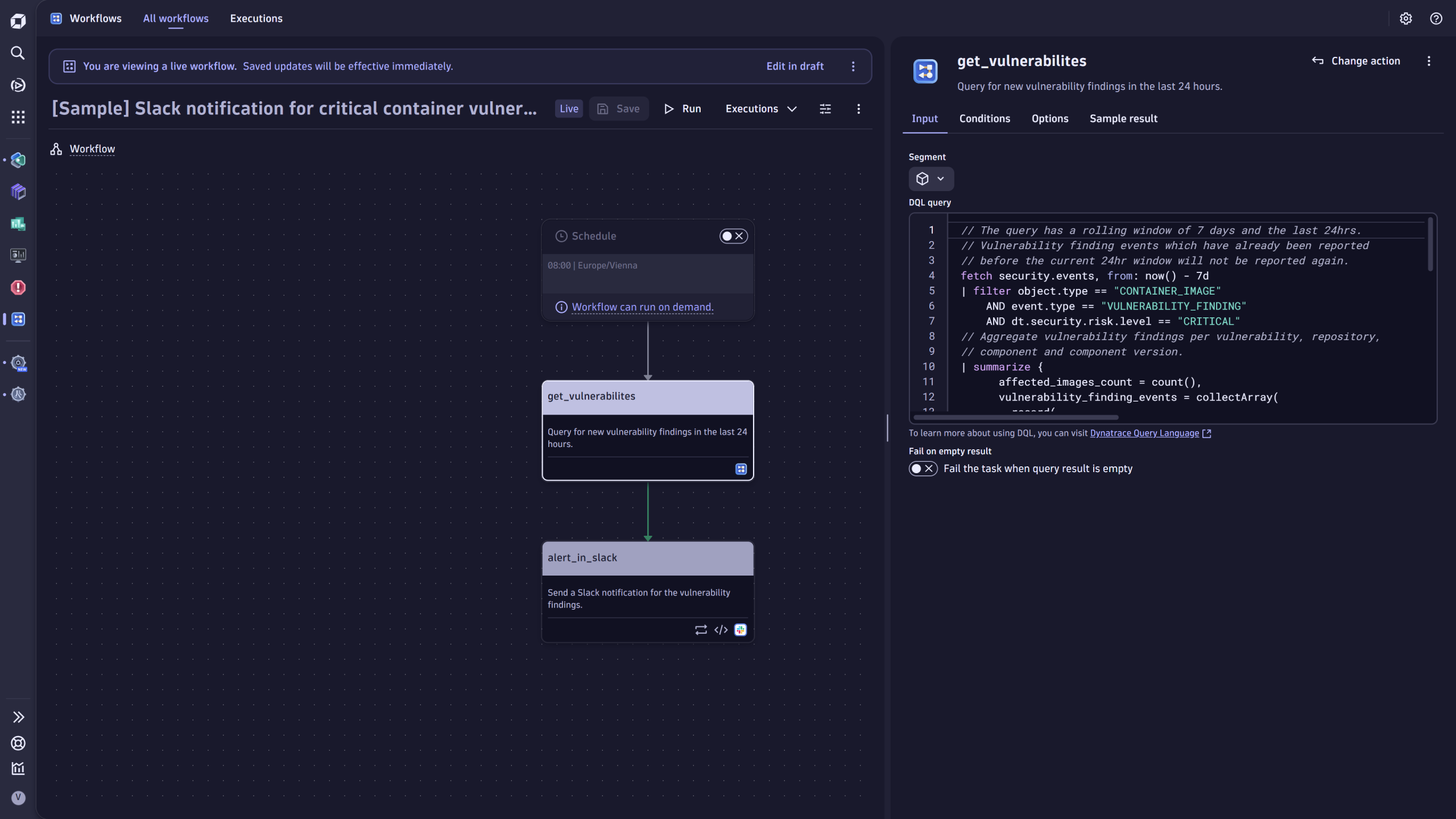Viewport: 1456px width, 819px height.
Task: Open Search from the left sidebar
Action: (x=18, y=53)
